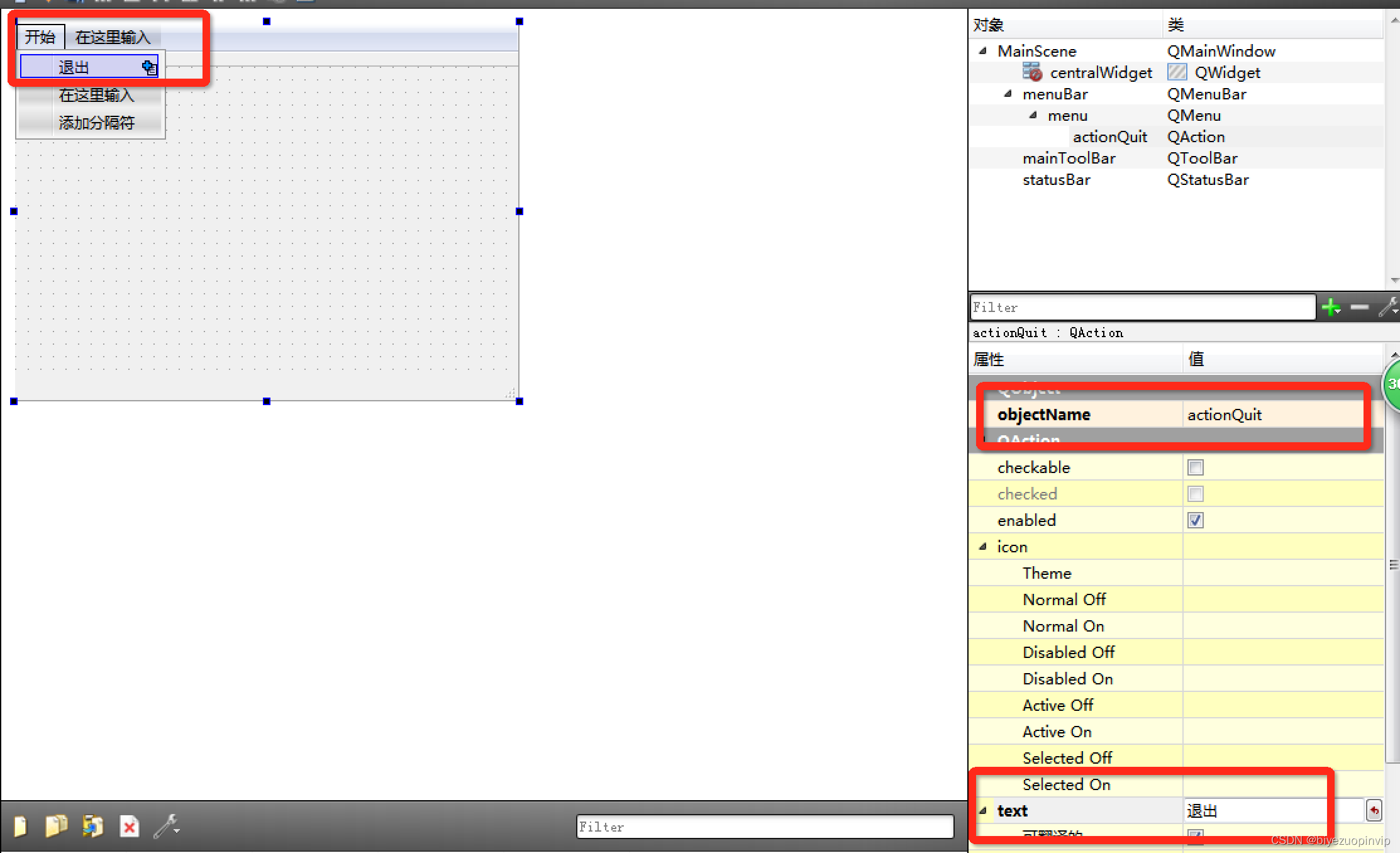Open the 开始 menu in the form
The height and width of the screenshot is (853, 1400).
point(40,37)
